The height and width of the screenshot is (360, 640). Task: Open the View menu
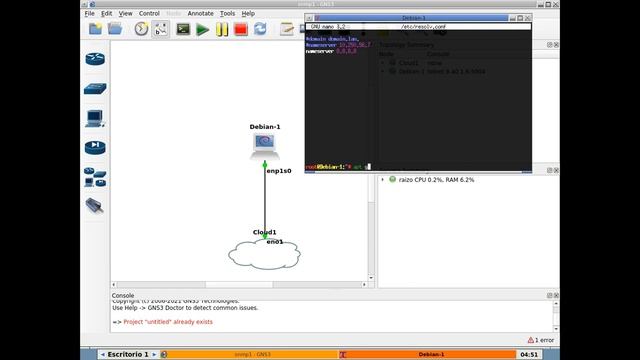(x=125, y=13)
